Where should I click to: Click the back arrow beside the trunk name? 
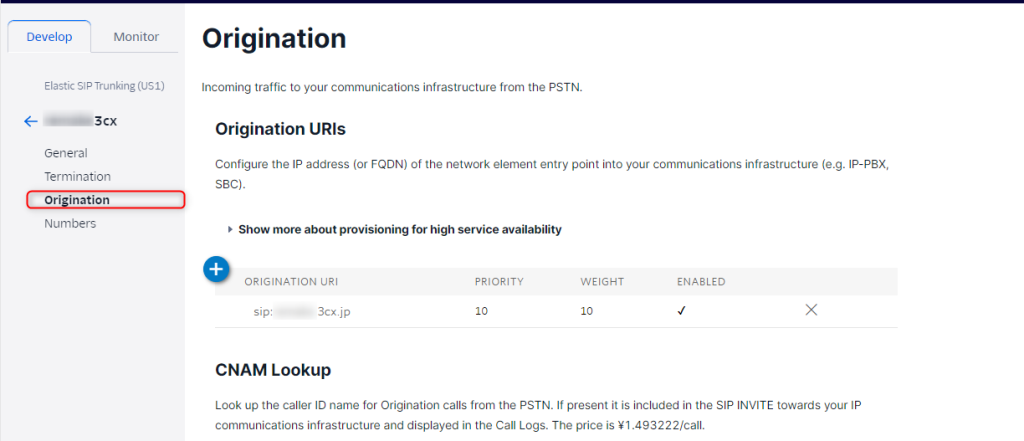pyautogui.click(x=31, y=121)
